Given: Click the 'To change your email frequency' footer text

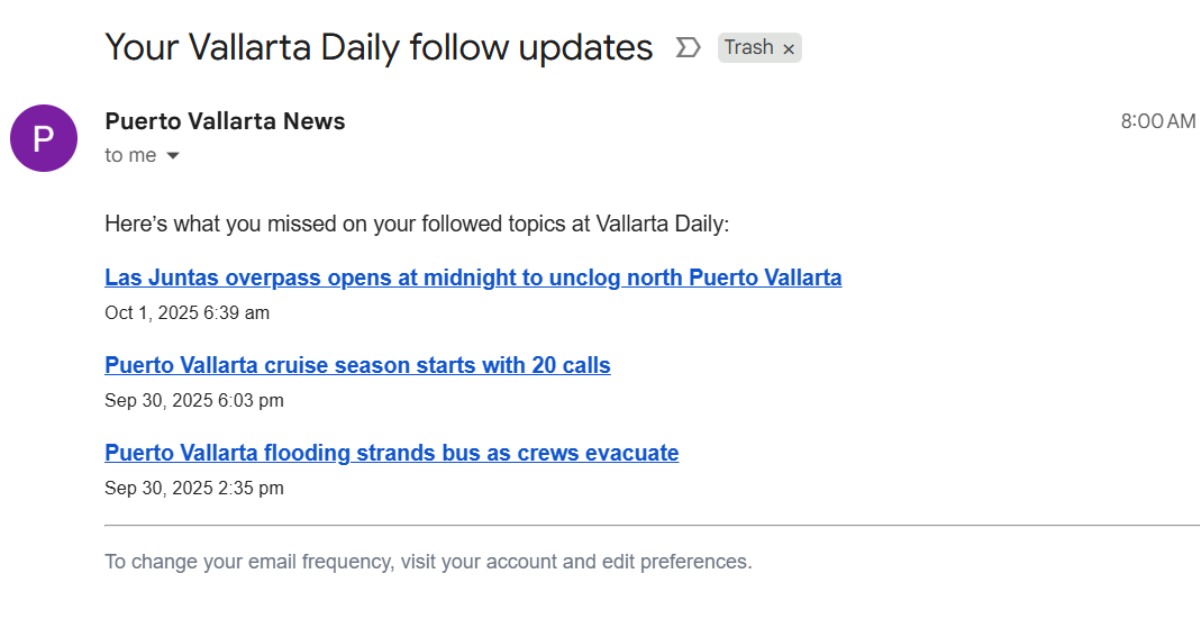Looking at the screenshot, I should [x=428, y=562].
